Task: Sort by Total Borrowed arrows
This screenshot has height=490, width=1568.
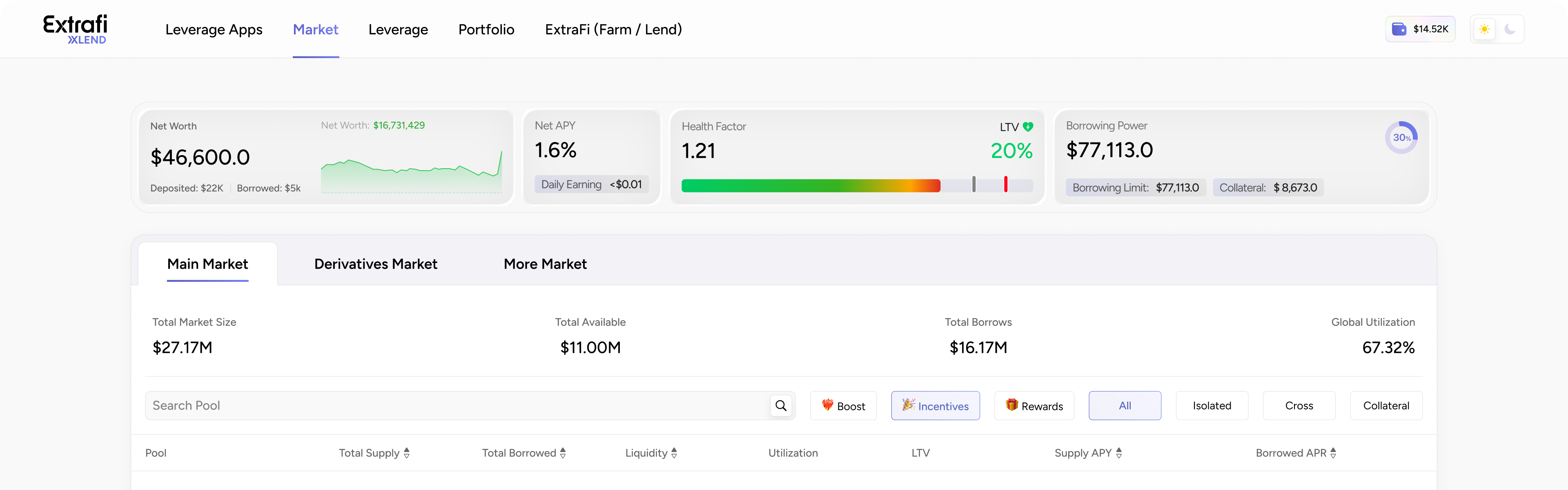Action: [563, 453]
